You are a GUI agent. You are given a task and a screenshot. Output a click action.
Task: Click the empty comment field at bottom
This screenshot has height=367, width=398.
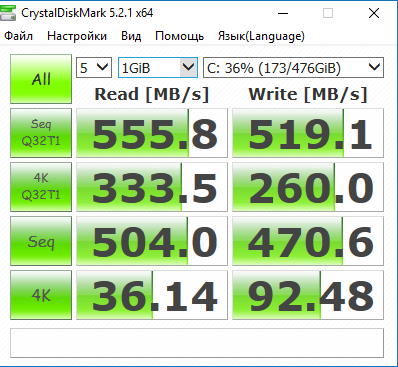click(197, 343)
